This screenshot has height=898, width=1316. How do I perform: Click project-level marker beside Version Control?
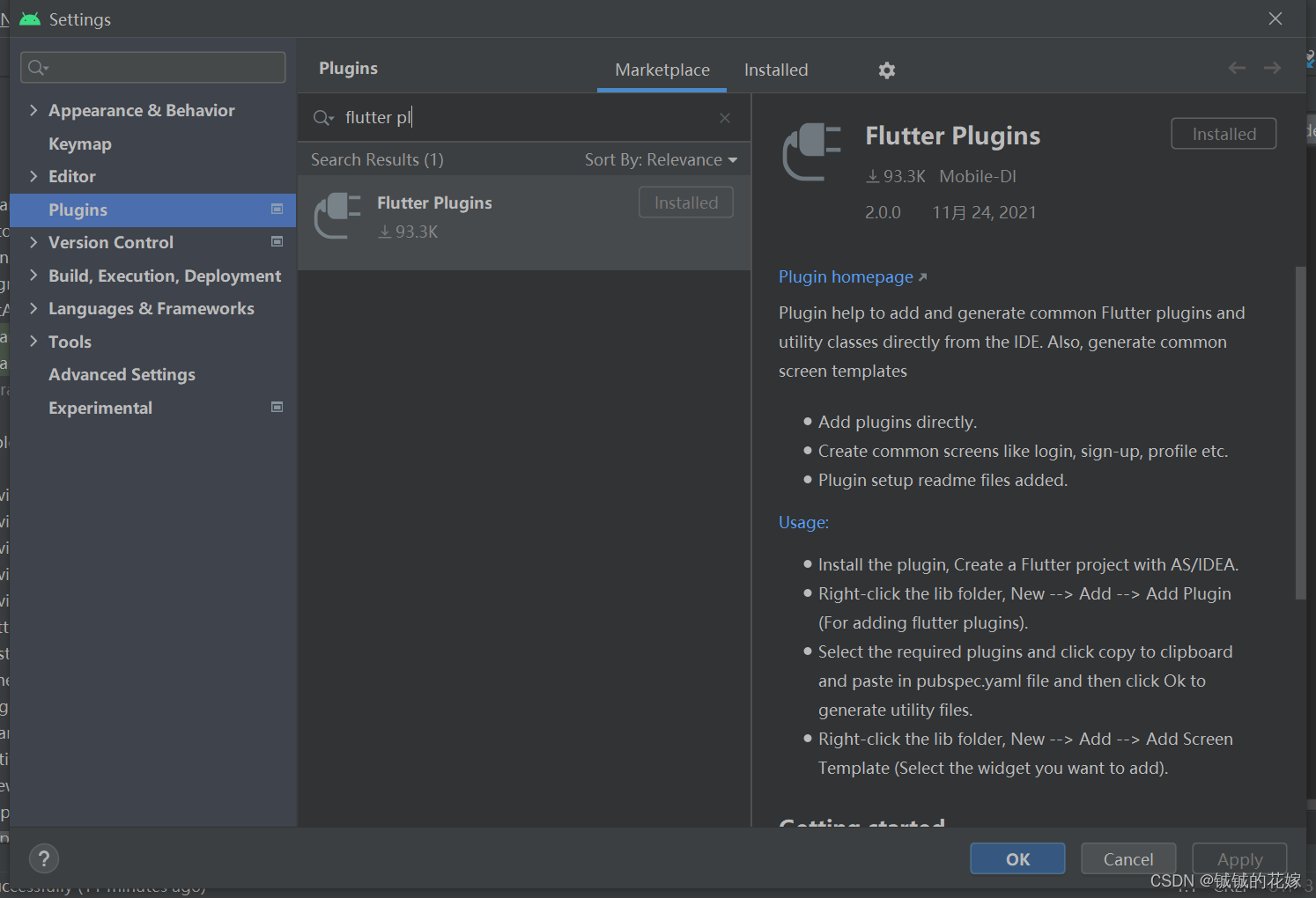pos(277,241)
